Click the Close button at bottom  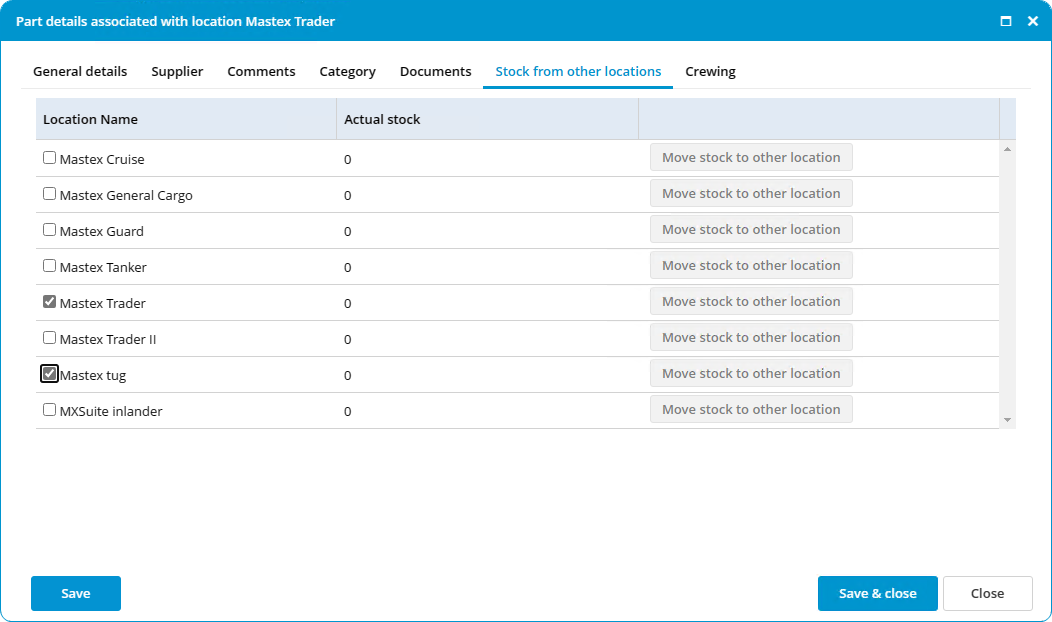[988, 593]
